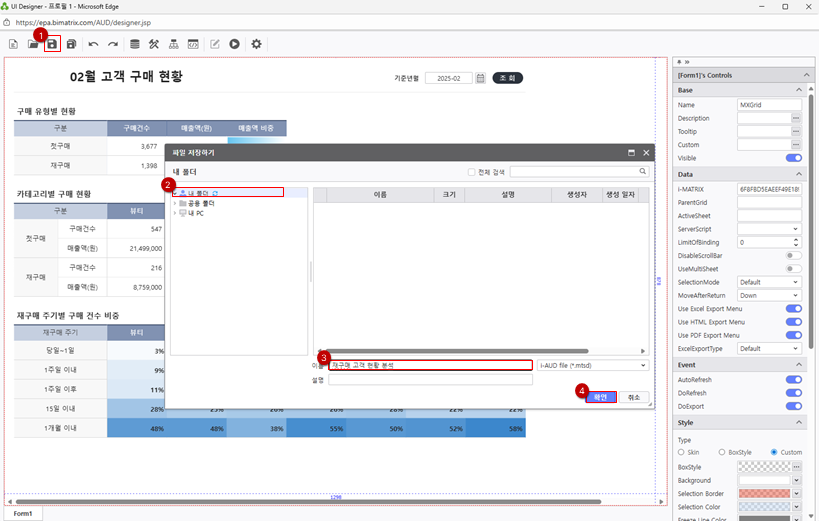The image size is (819, 521).
Task: Click the 확인 button
Action: click(600, 397)
